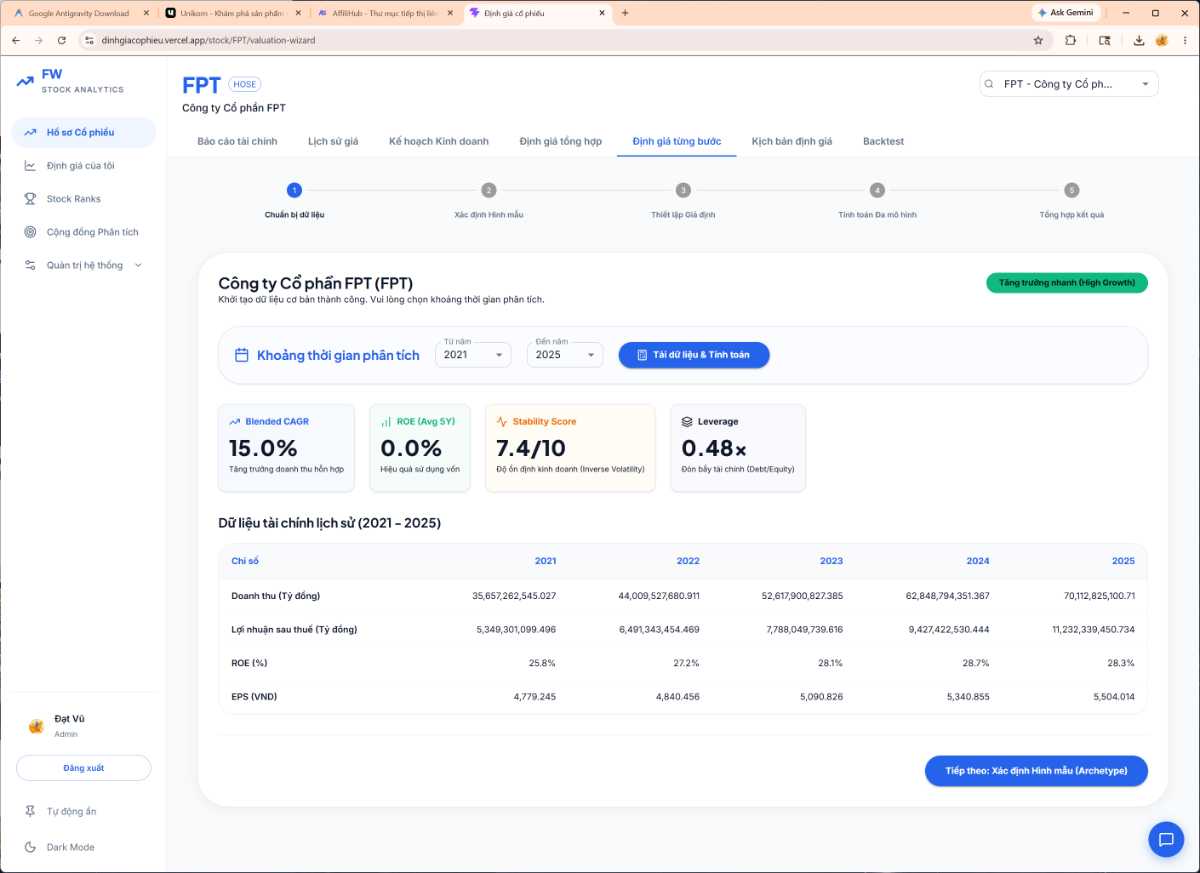Click the Stability Score pulse icon
Viewport: 1200px width, 873px height.
coord(502,422)
